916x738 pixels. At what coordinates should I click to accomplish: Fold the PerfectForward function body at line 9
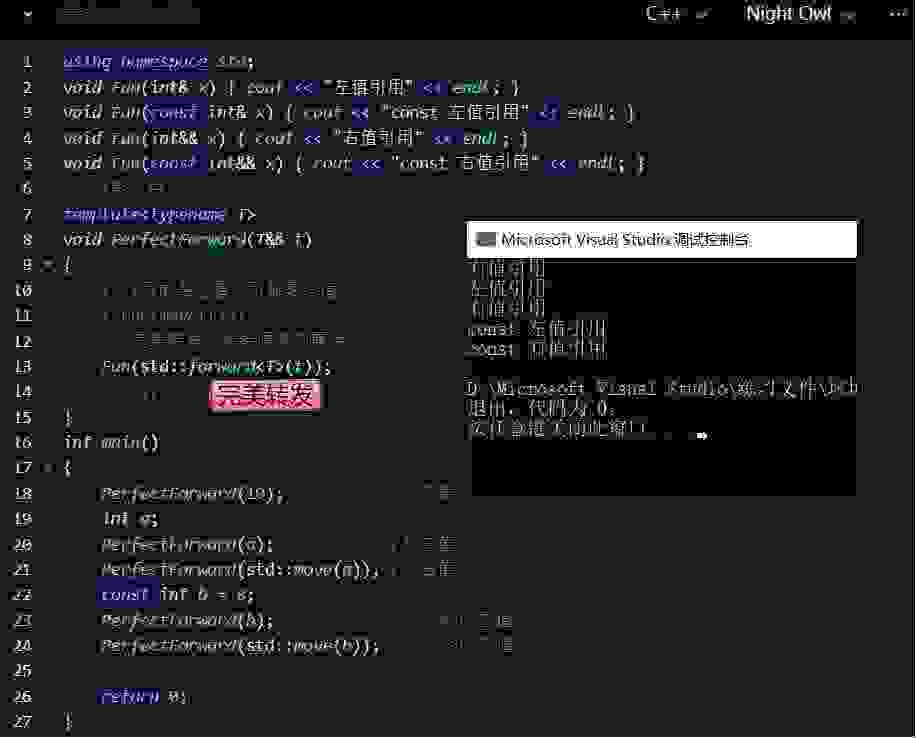point(46,265)
